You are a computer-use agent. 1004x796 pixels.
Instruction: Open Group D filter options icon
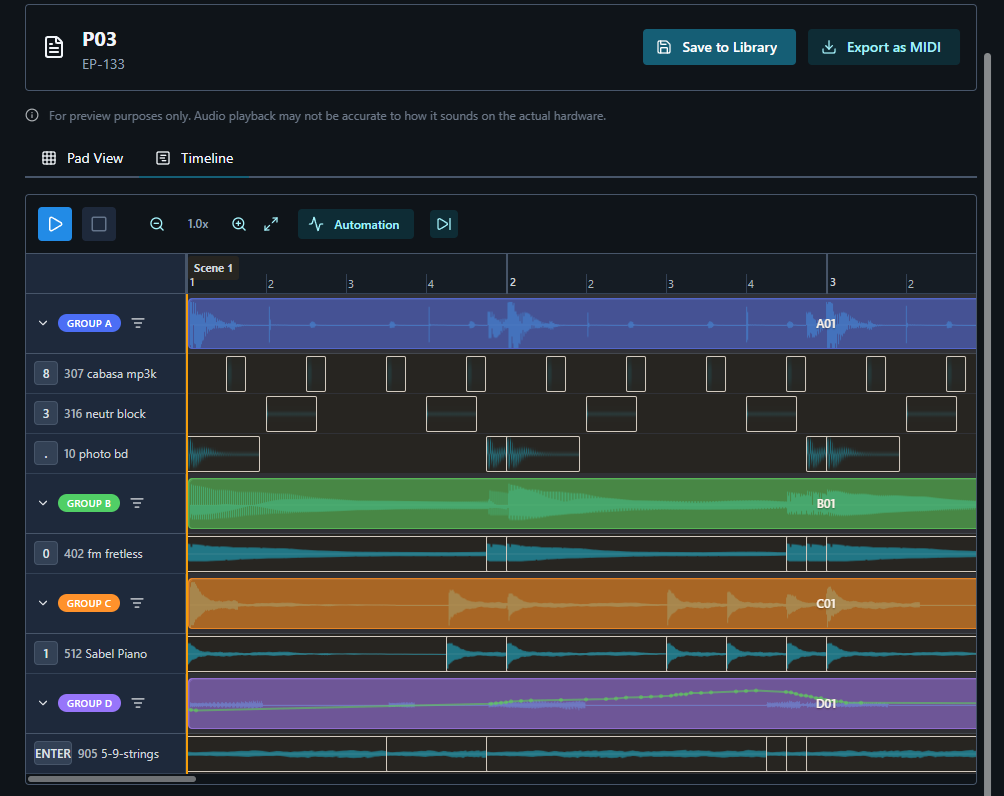[138, 703]
